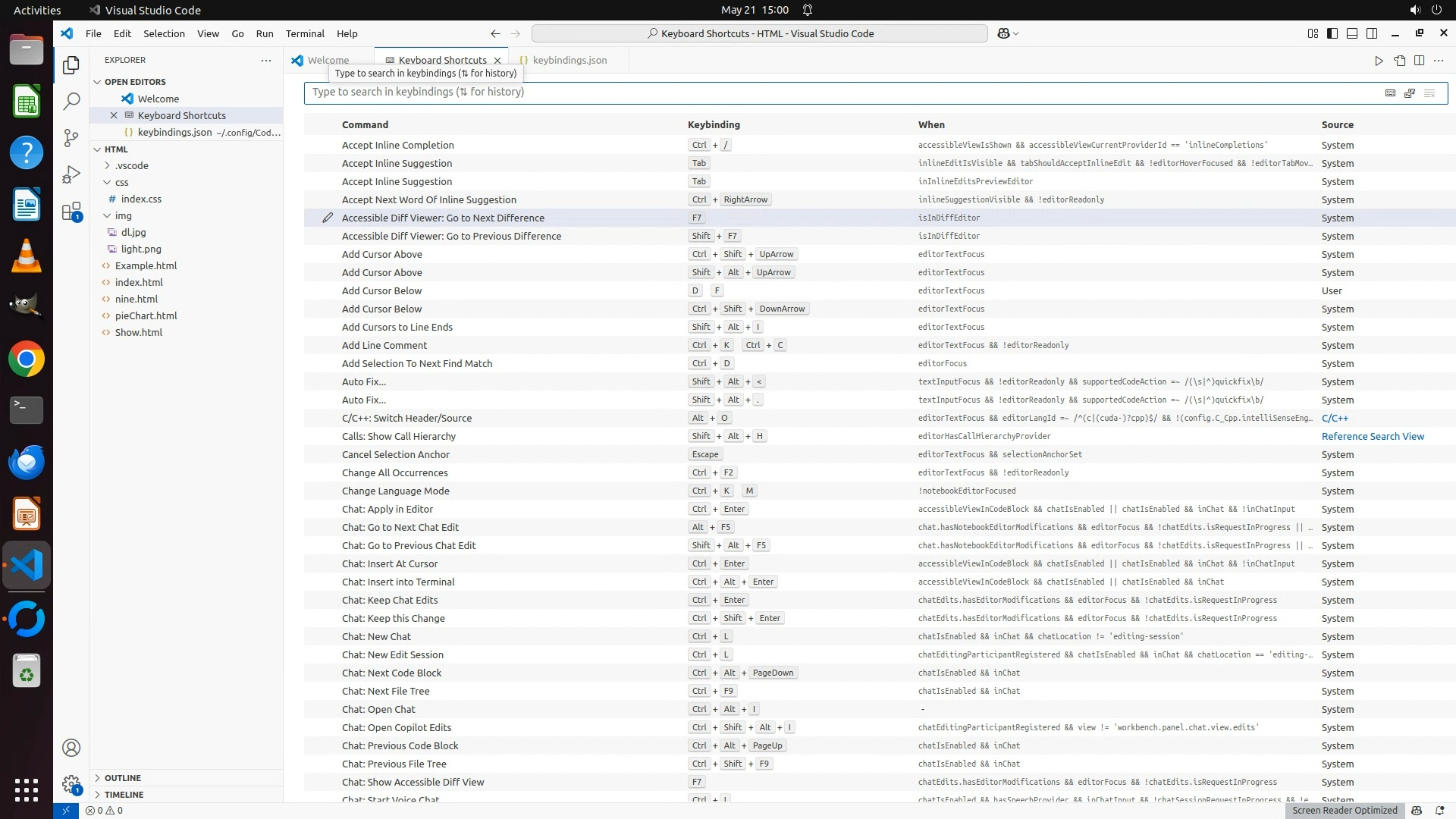Image resolution: width=1456 pixels, height=819 pixels.
Task: Click the Reference Search View source link
Action: 1372,436
